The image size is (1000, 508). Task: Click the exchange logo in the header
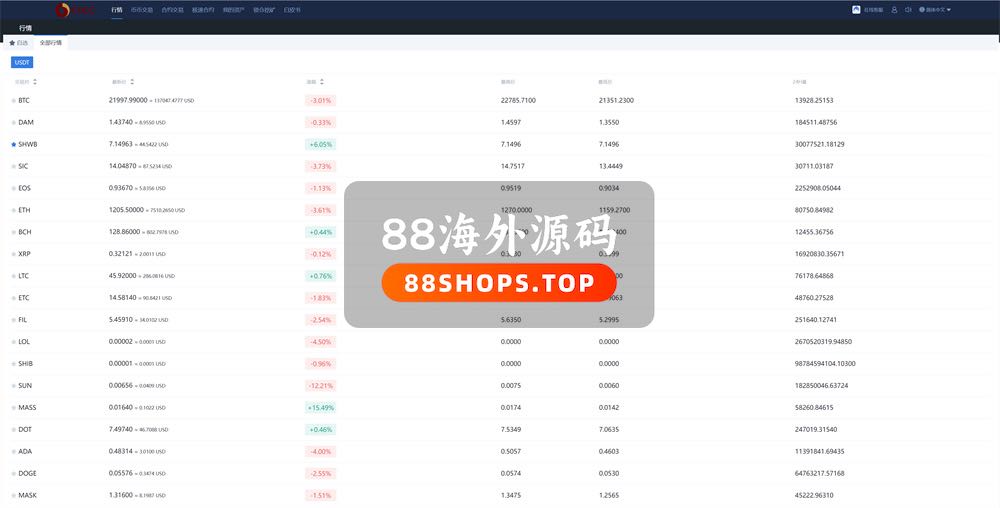(x=75, y=10)
